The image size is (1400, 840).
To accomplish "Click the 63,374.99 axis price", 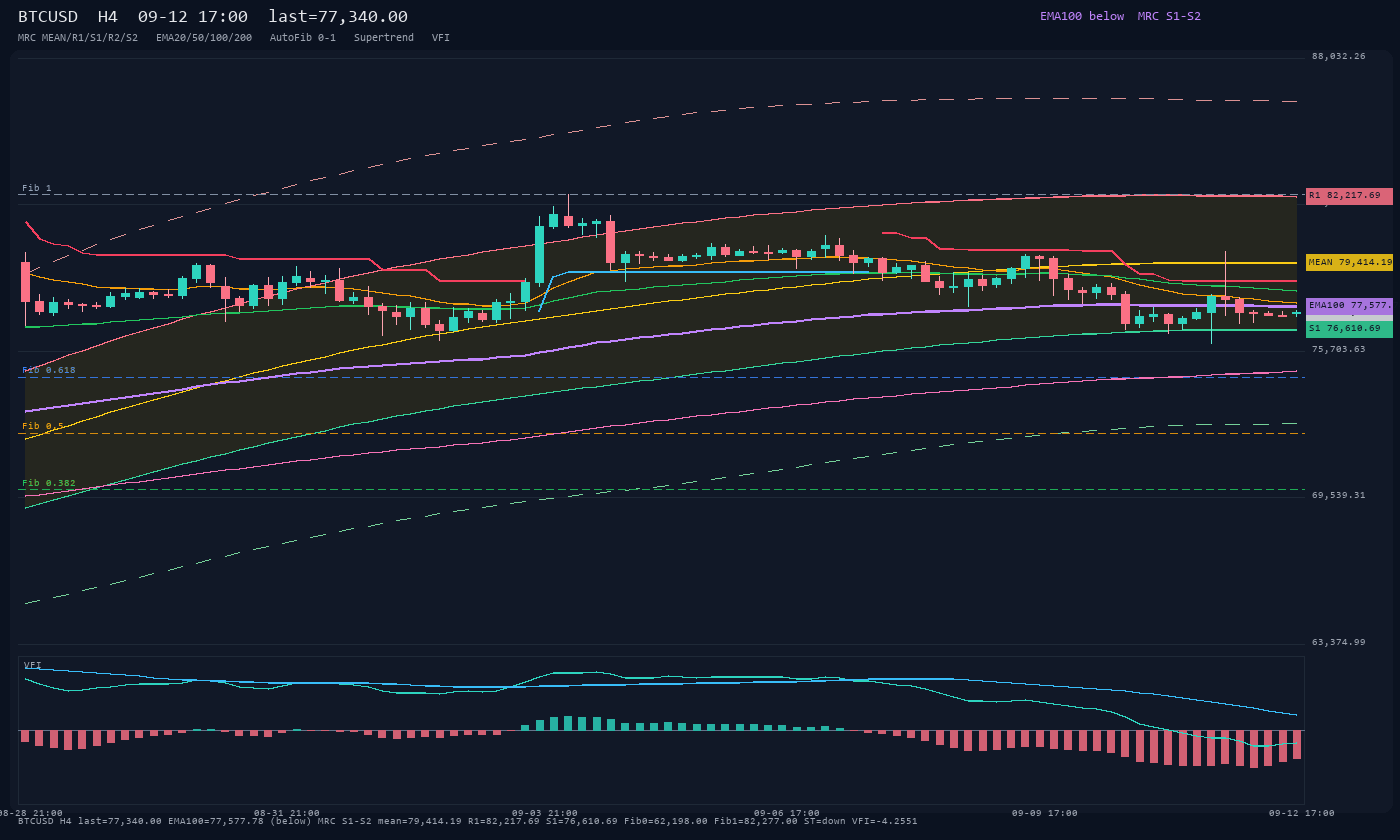I will pyautogui.click(x=1339, y=642).
